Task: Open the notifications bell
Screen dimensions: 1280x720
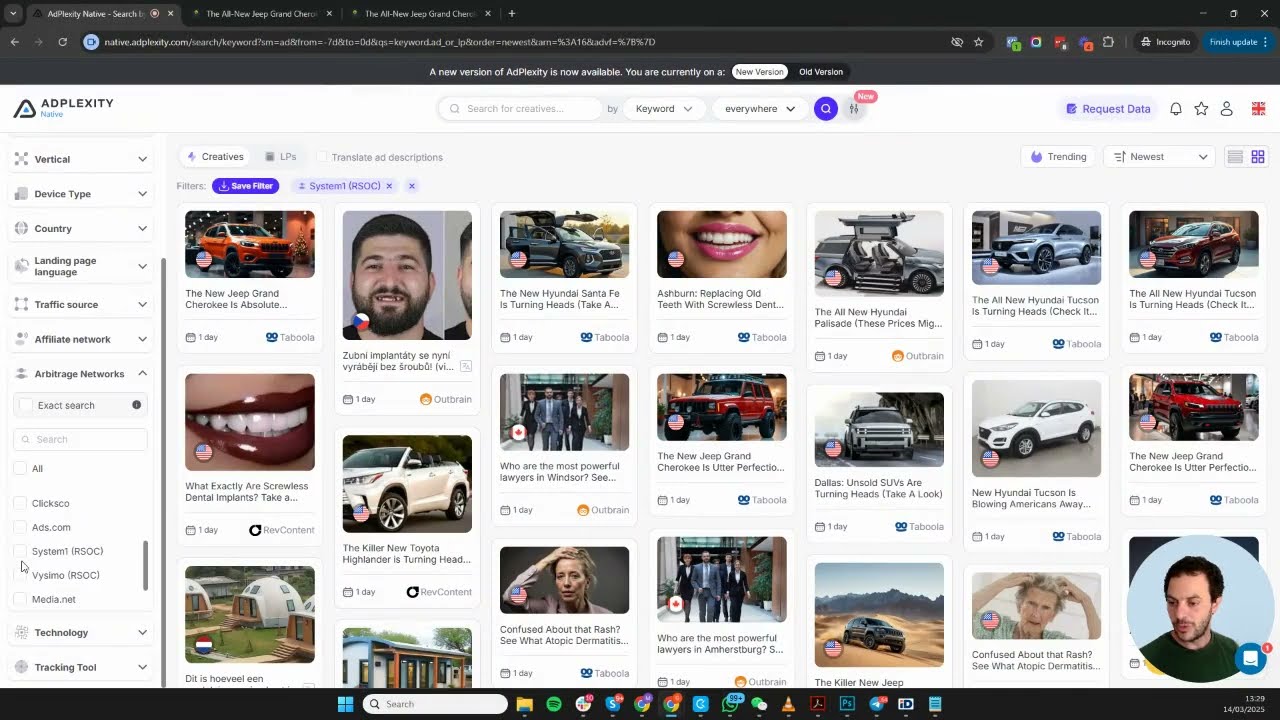Action: 1176,109
